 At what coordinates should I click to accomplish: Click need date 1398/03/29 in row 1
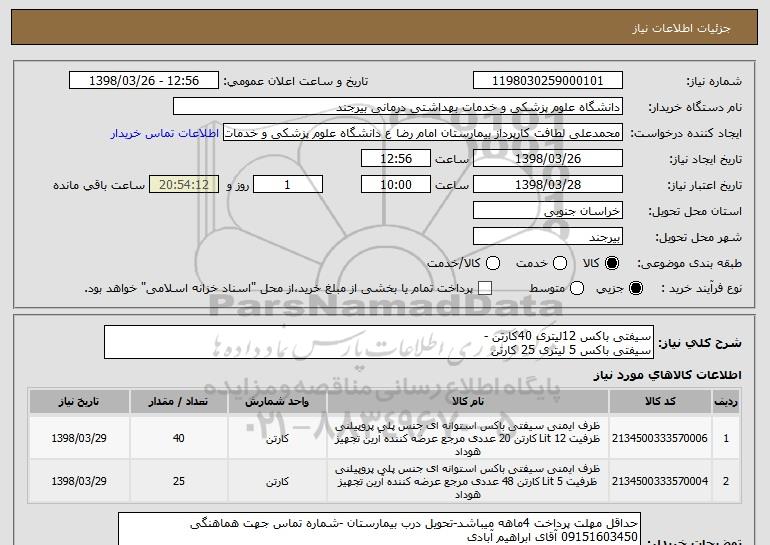coord(79,438)
